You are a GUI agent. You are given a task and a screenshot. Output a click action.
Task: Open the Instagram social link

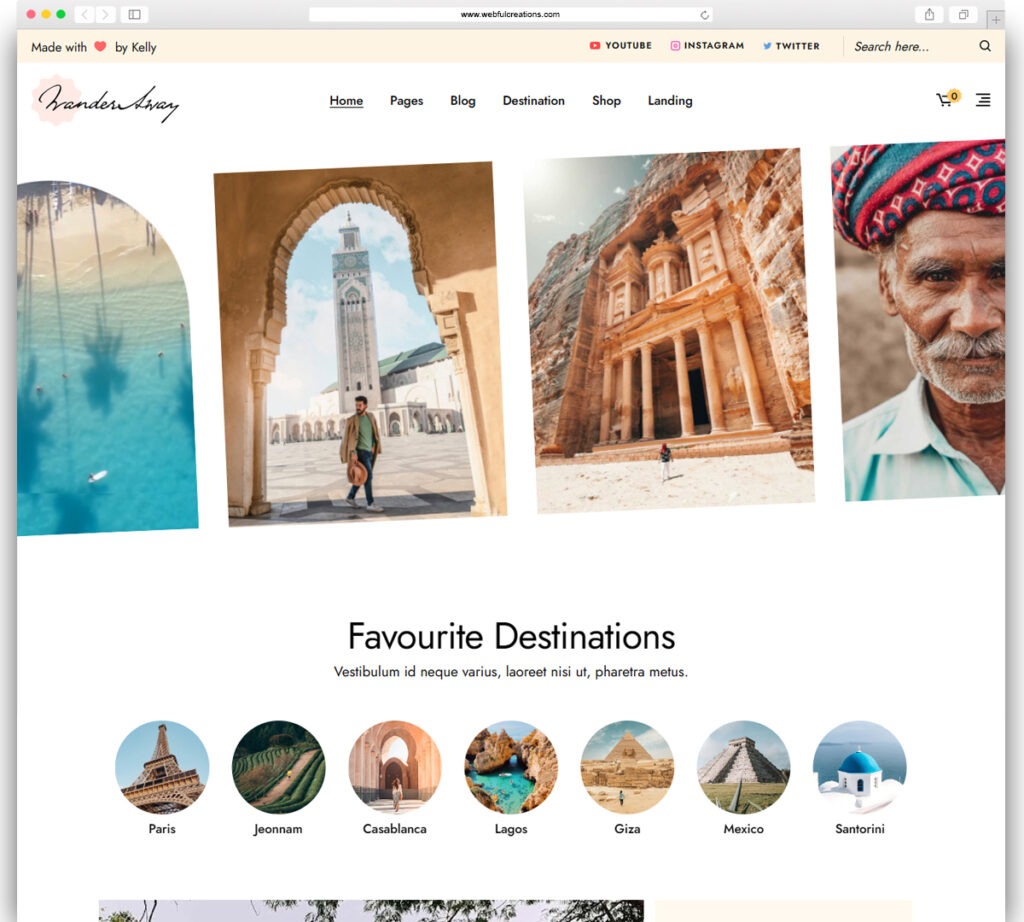707,46
